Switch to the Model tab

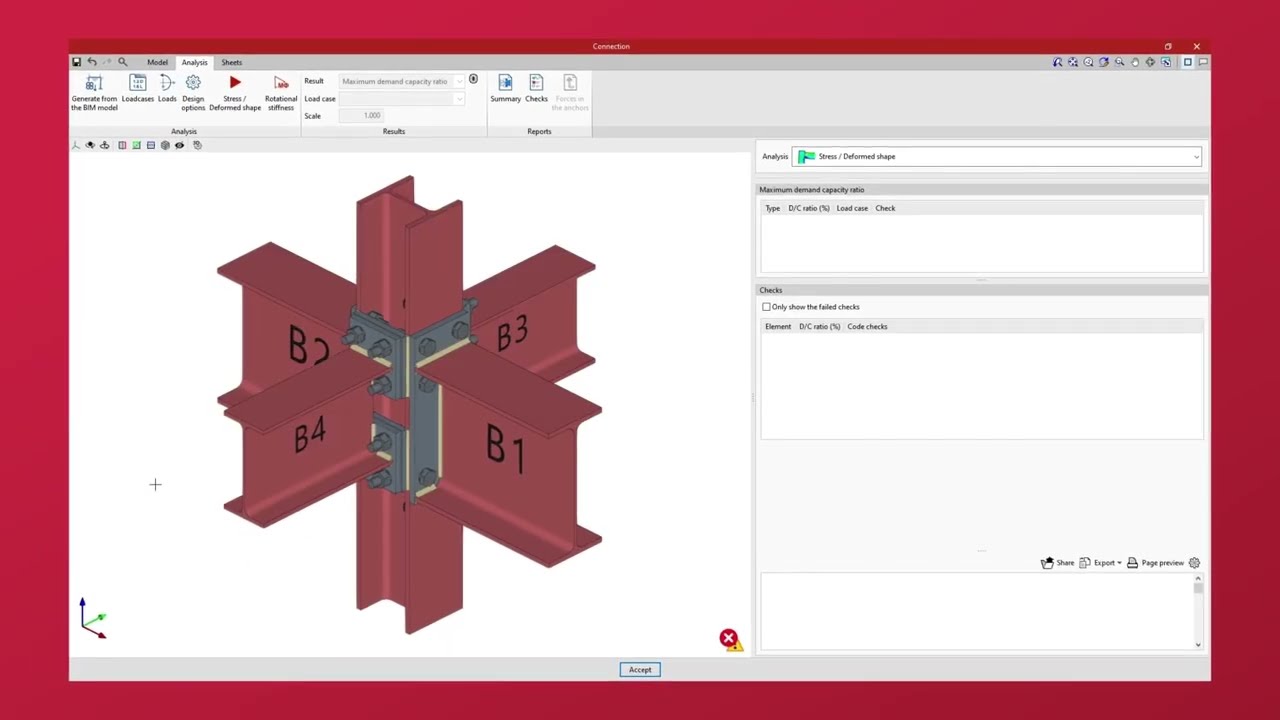coord(157,62)
